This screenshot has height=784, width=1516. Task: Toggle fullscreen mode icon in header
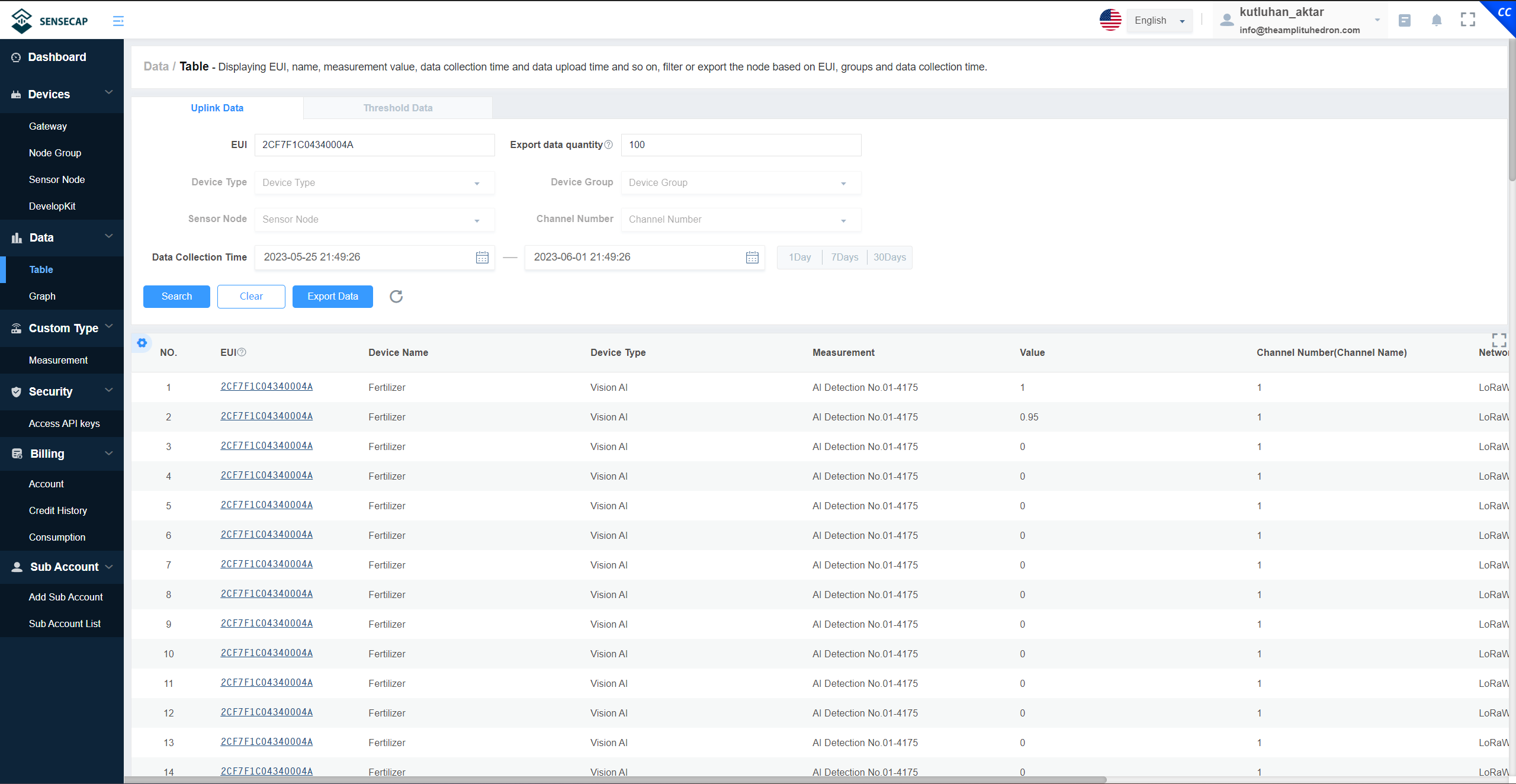pyautogui.click(x=1467, y=20)
